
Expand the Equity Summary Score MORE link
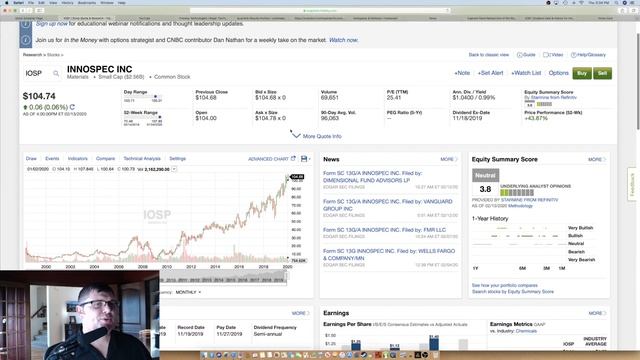click(597, 159)
